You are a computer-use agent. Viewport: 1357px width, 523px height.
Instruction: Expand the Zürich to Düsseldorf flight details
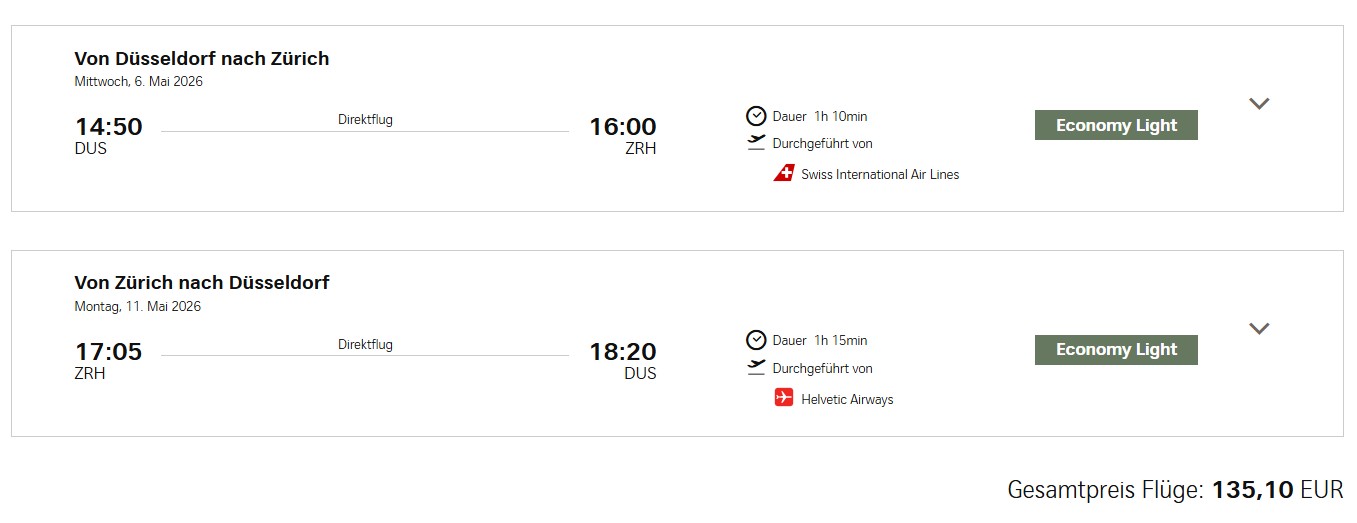pos(1259,328)
